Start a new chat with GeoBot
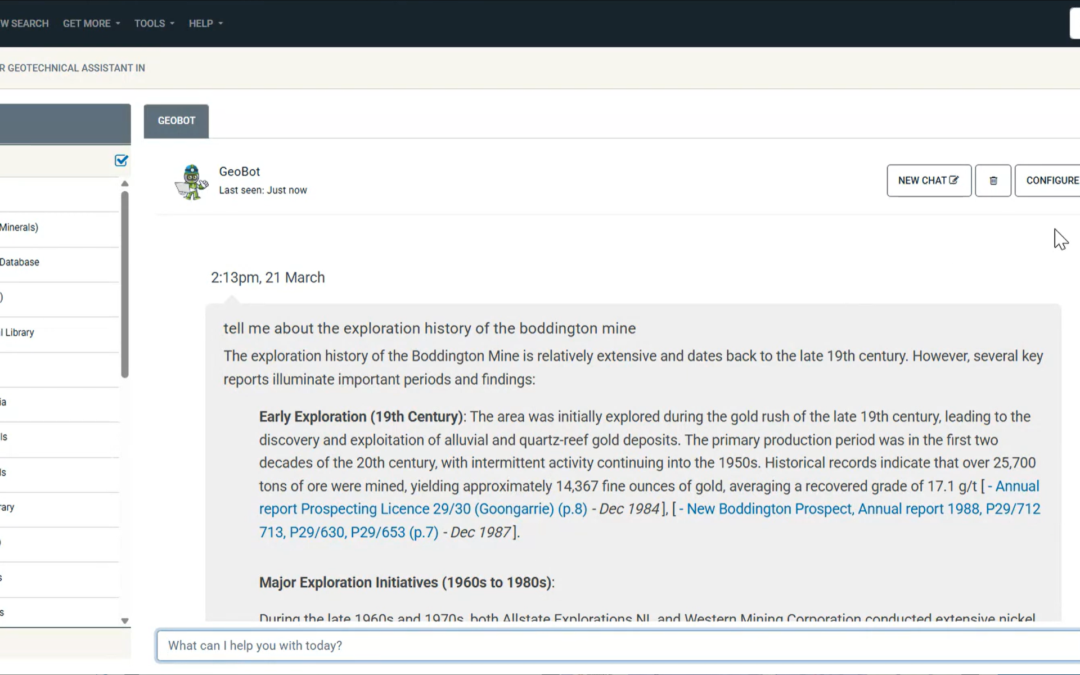 [928, 181]
